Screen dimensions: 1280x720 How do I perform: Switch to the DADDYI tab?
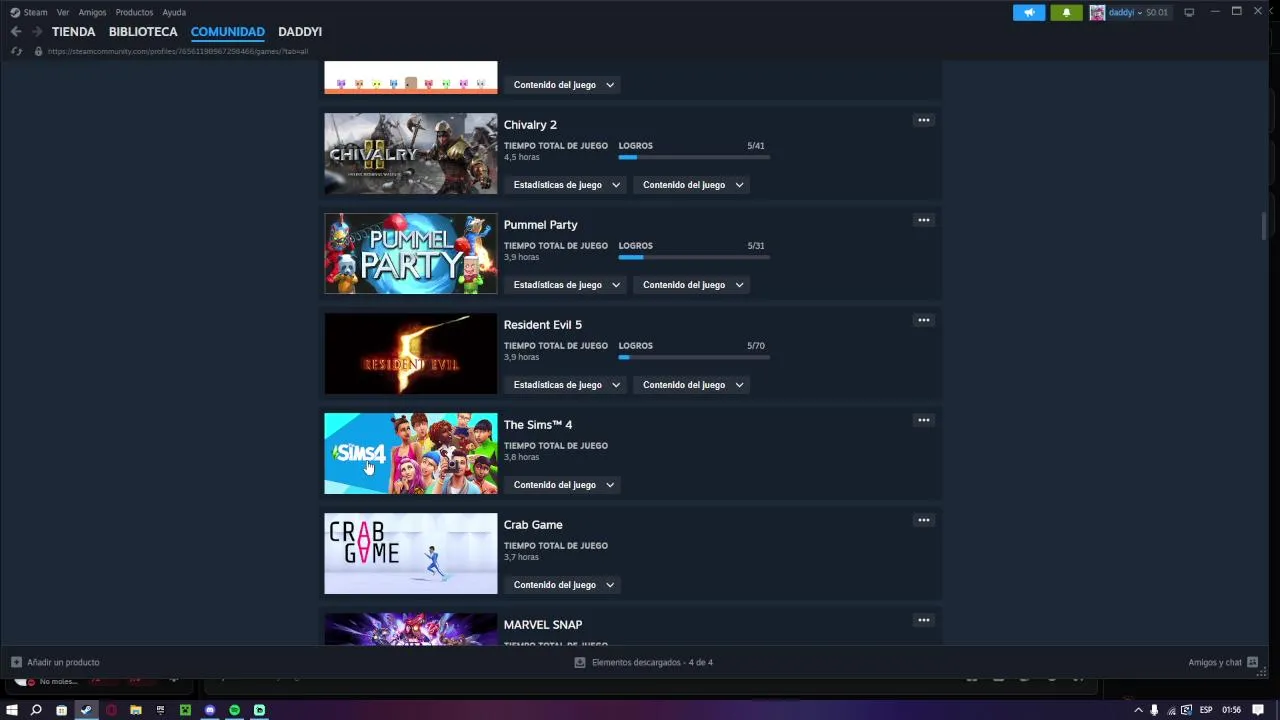[x=300, y=32]
